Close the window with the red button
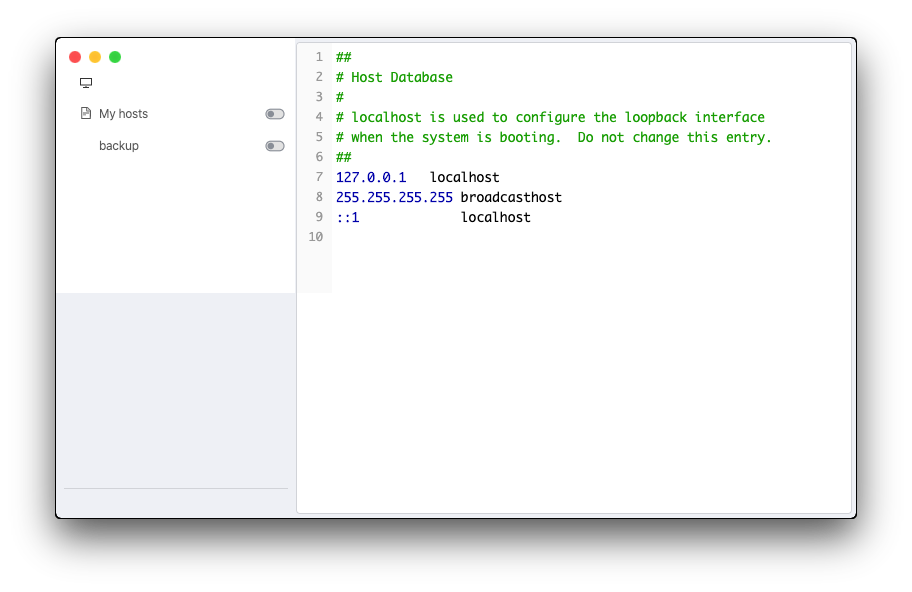The width and height of the screenshot is (912, 592). point(75,57)
